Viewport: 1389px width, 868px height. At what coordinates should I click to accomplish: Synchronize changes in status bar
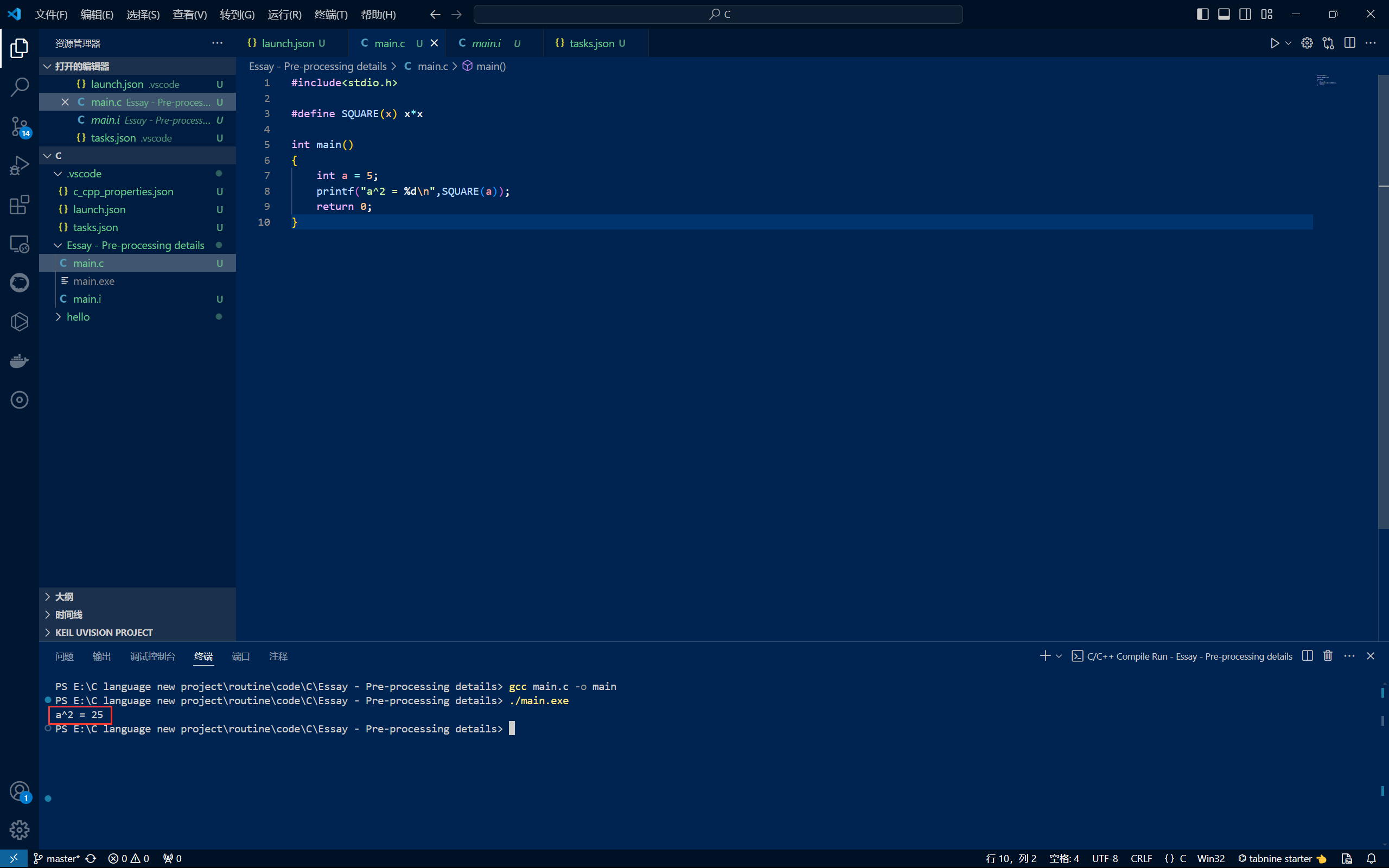click(x=91, y=858)
